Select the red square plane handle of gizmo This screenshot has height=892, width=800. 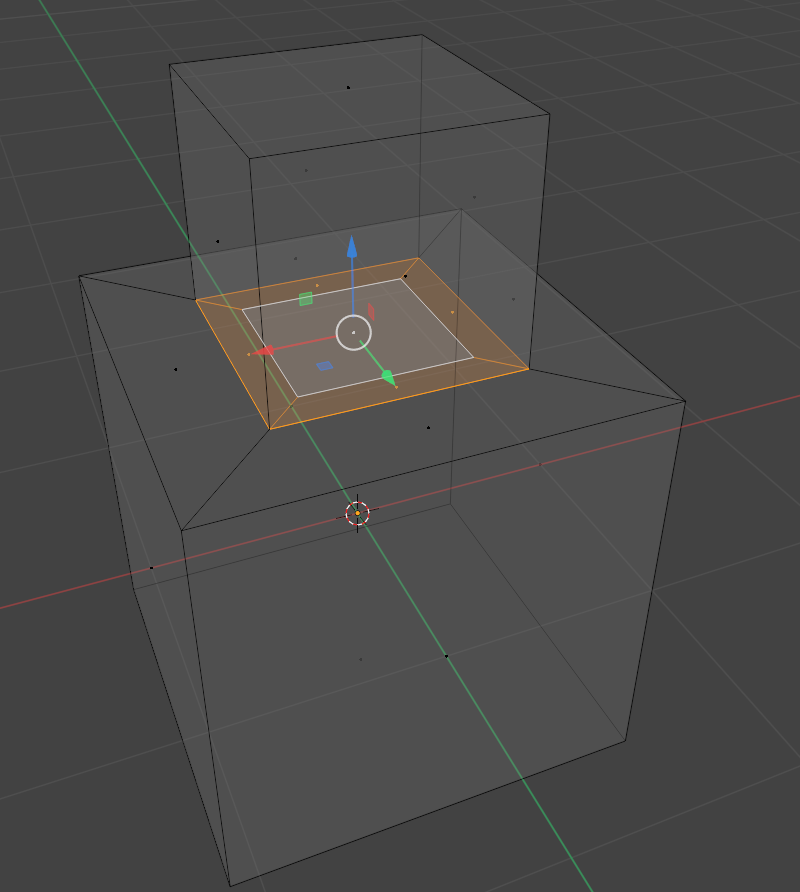pyautogui.click(x=372, y=312)
